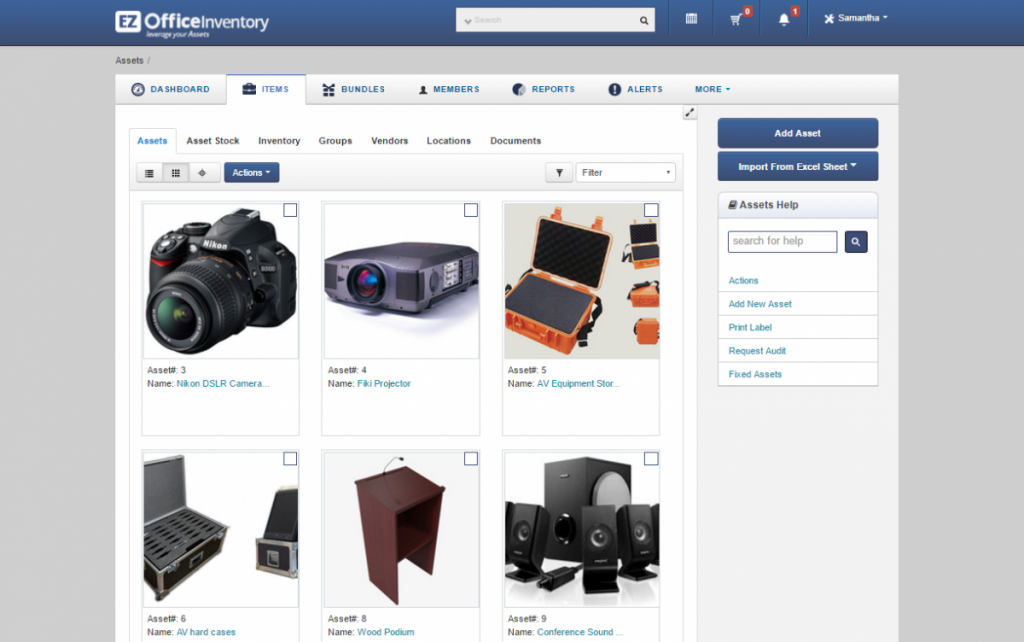Select the map view icon beside grid view
This screenshot has height=642, width=1024.
[x=203, y=172]
